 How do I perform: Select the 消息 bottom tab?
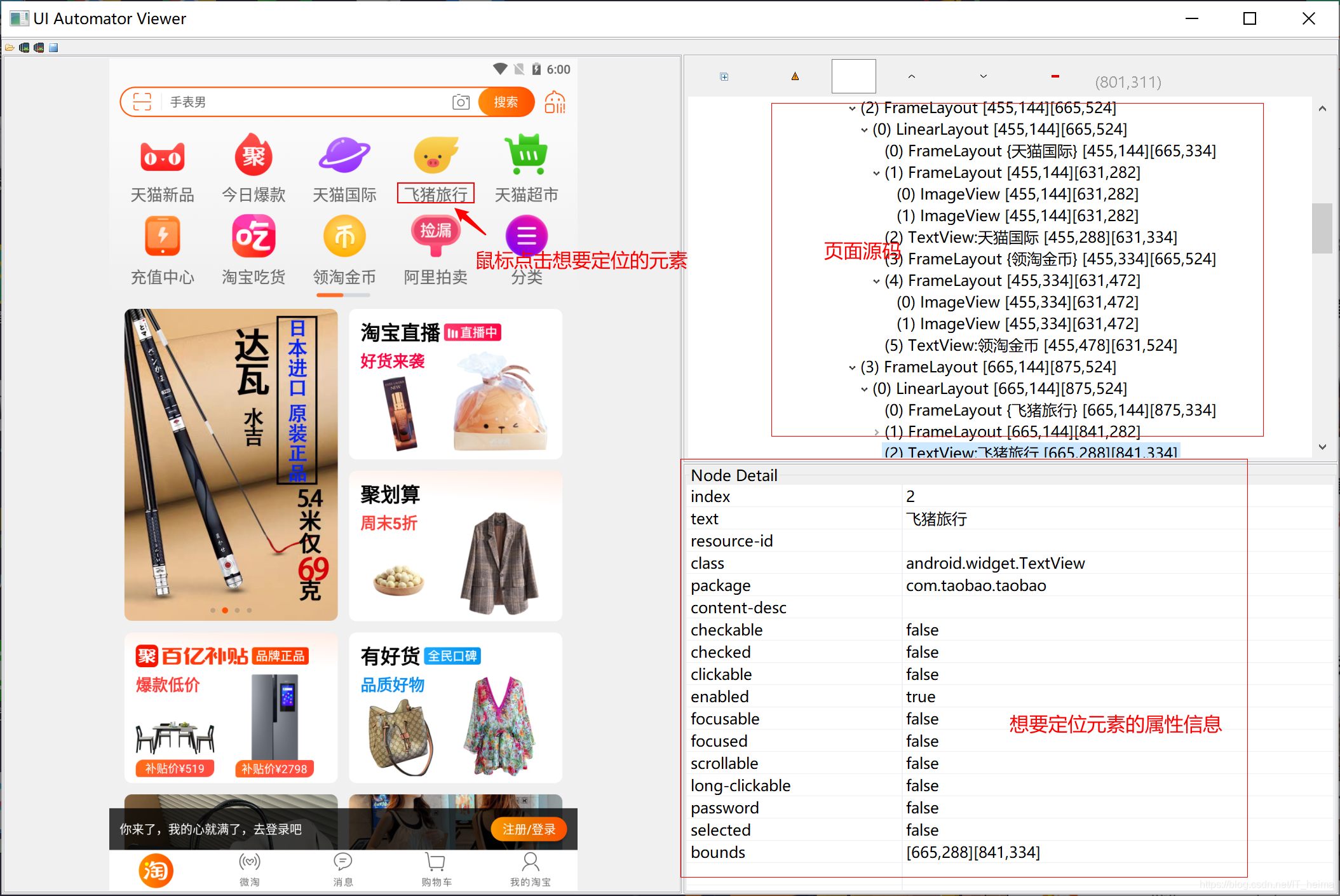click(x=343, y=870)
